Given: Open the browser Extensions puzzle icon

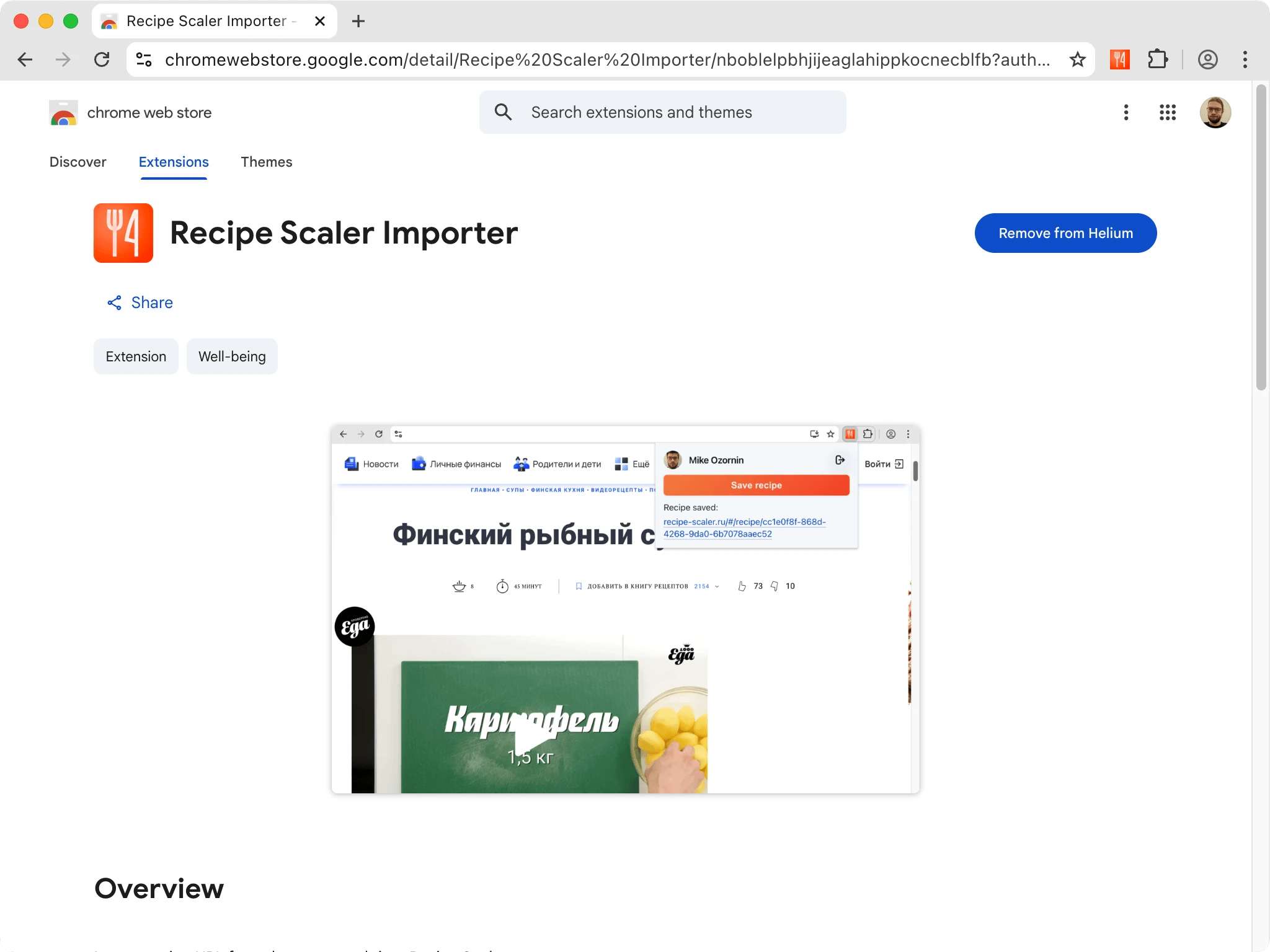Looking at the screenshot, I should click(x=1157, y=59).
